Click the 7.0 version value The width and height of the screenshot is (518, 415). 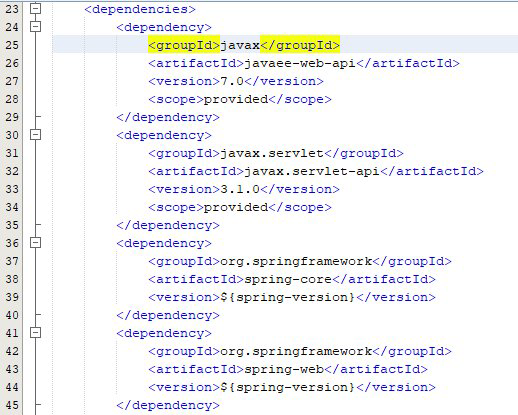[232, 81]
